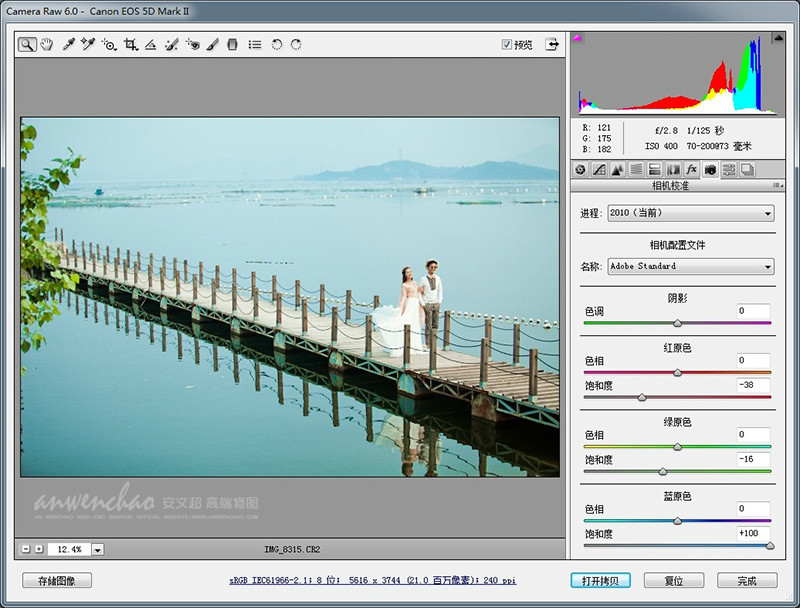Select the Zoom tool

coord(27,45)
